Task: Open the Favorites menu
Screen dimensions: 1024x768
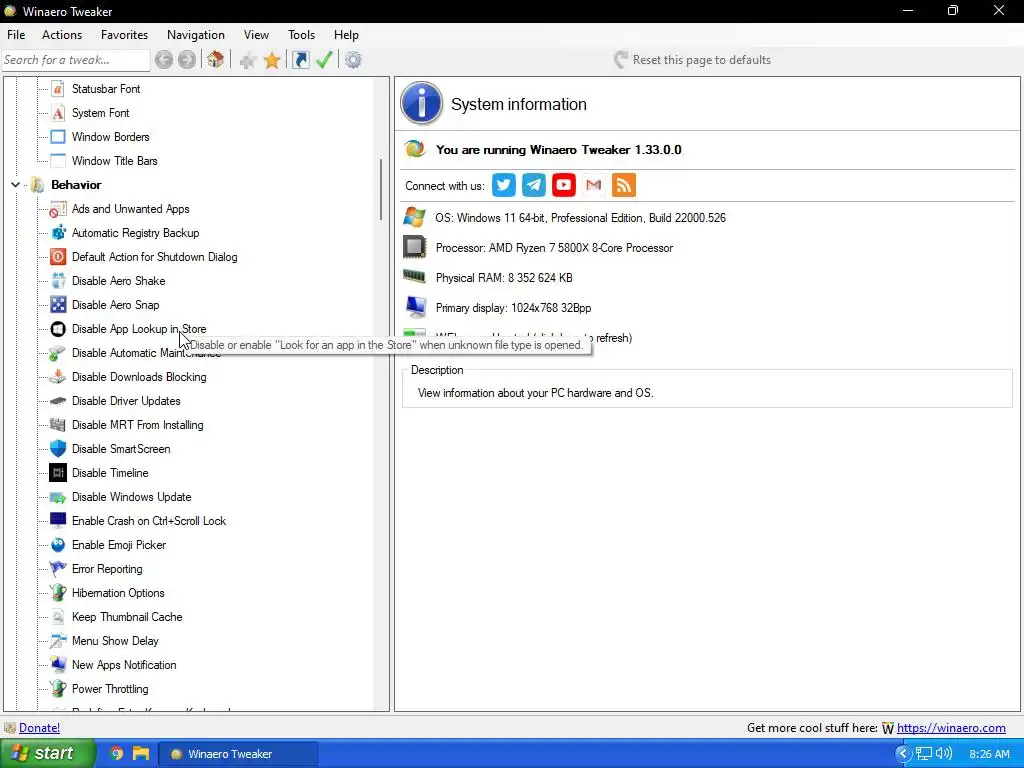Action: (124, 35)
